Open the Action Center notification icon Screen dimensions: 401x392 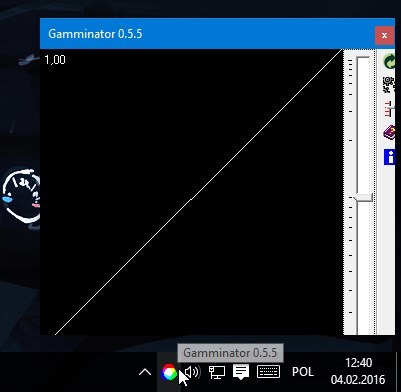click(241, 372)
